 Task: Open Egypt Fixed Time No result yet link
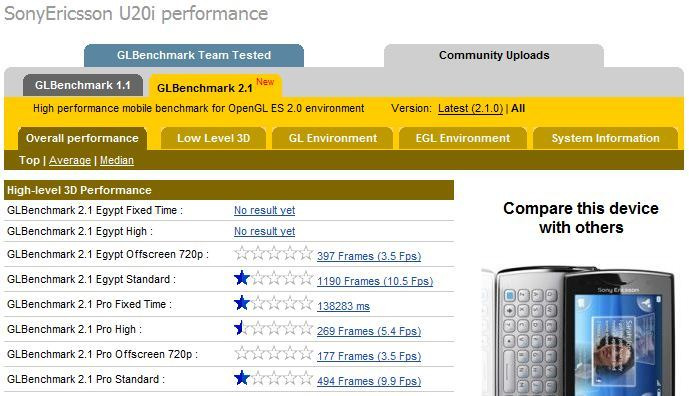coord(265,211)
